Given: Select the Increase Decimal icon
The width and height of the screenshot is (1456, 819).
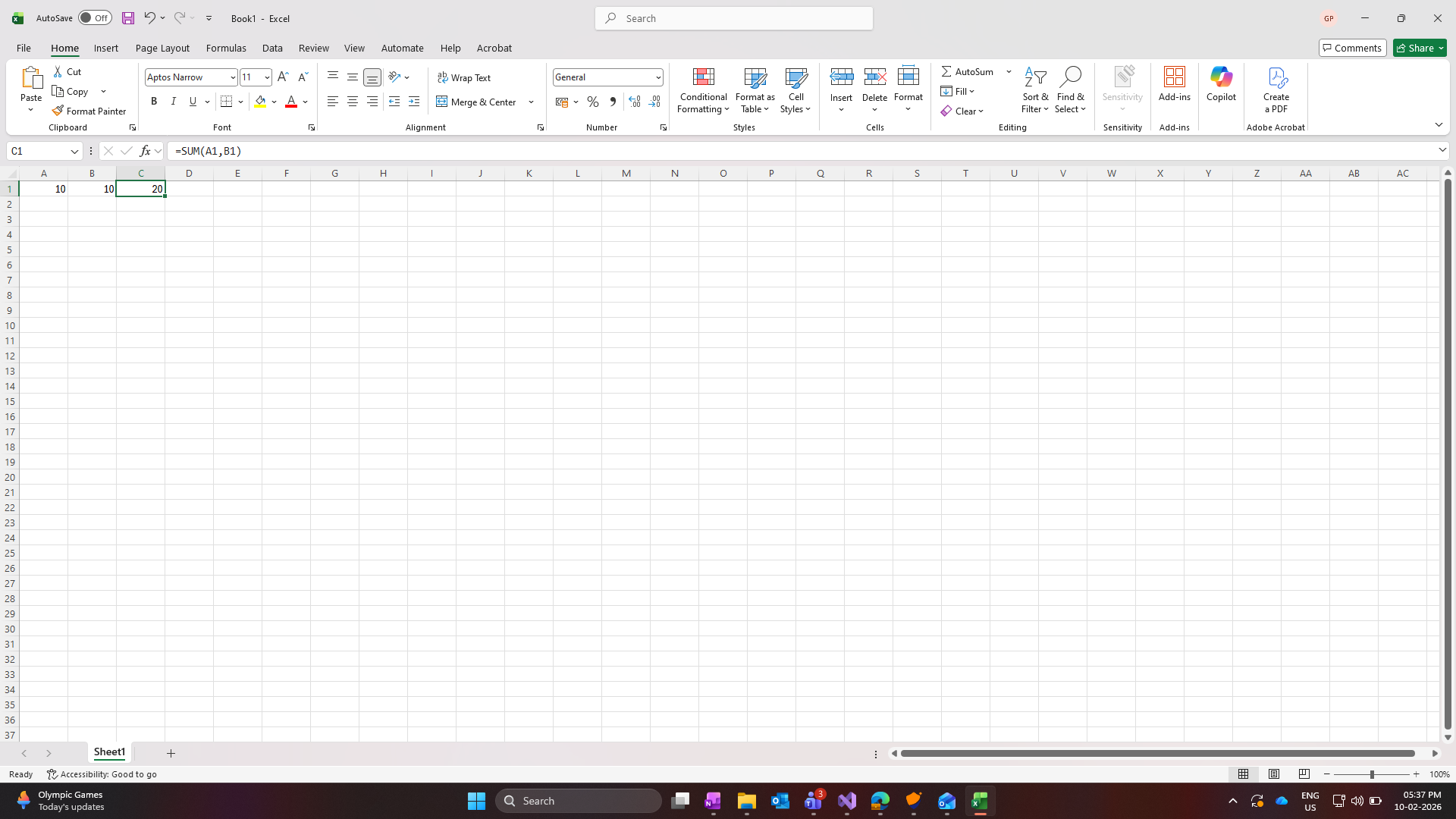Looking at the screenshot, I should coord(635,102).
